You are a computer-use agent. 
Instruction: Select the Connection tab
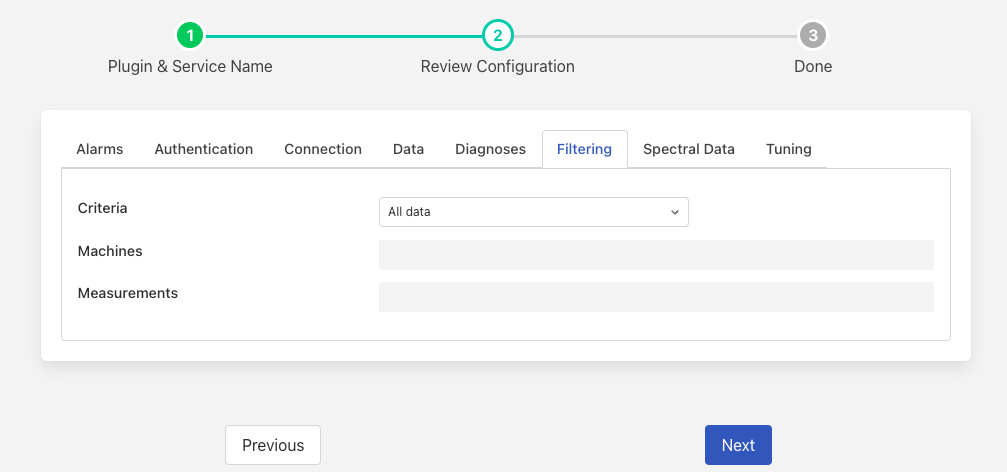click(x=323, y=149)
